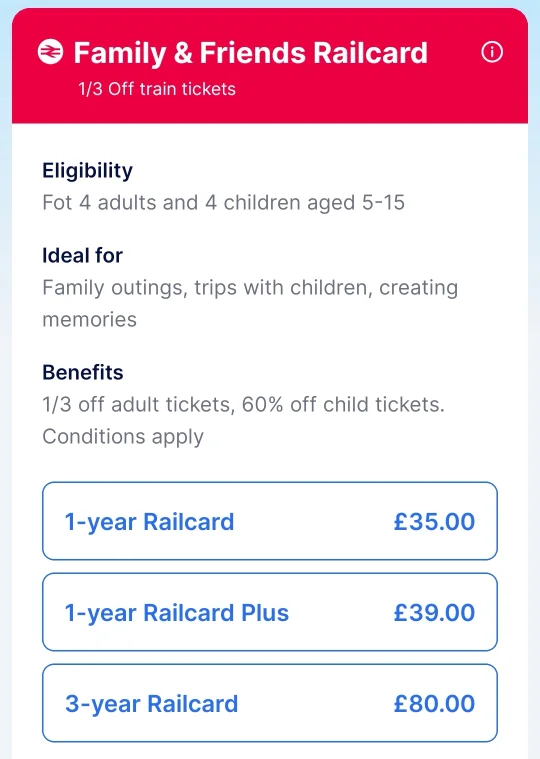540x759 pixels.
Task: Click the 'Ideal for' heading
Action: click(x=82, y=256)
